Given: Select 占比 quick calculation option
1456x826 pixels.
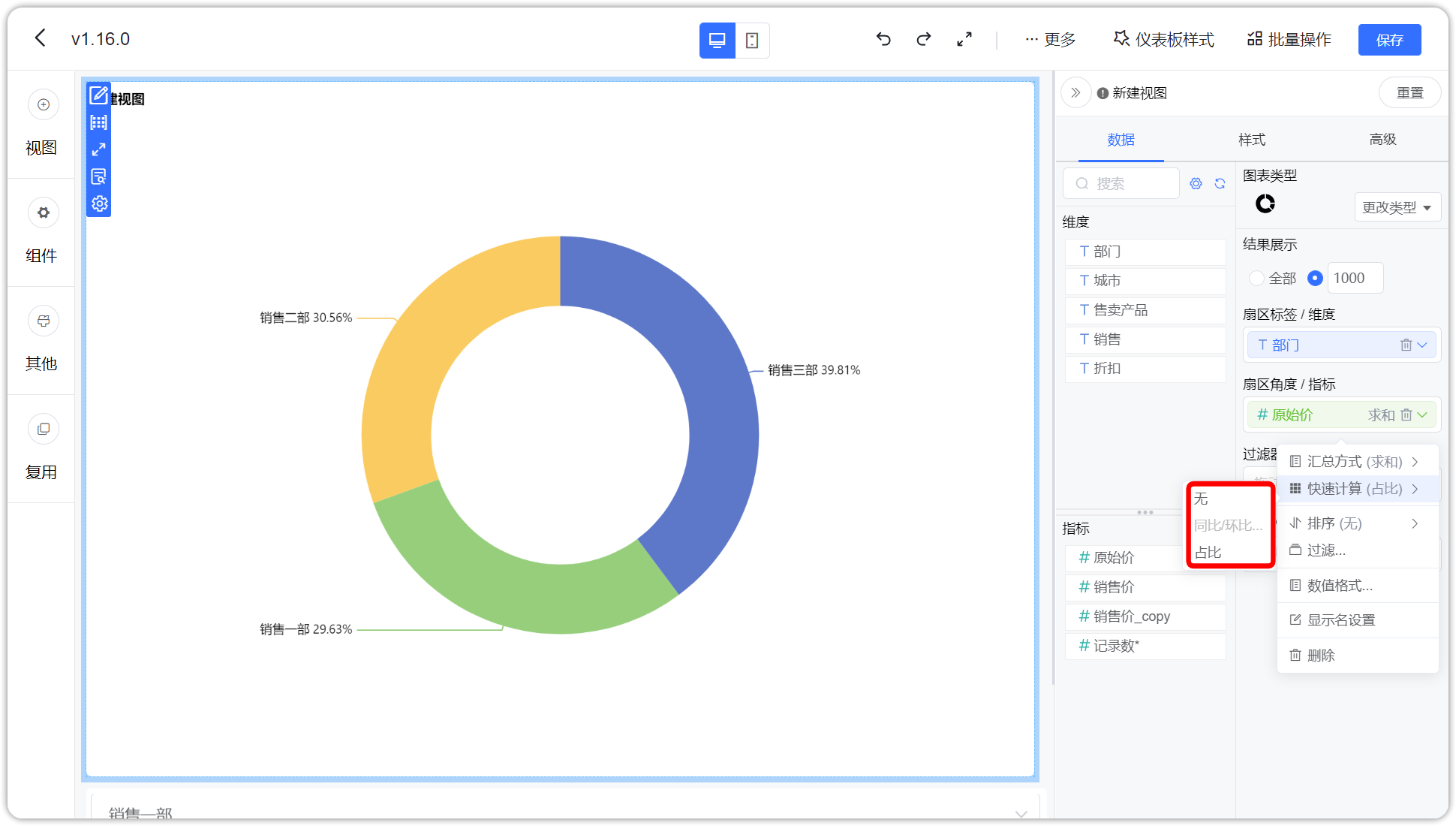Looking at the screenshot, I should [x=1229, y=553].
